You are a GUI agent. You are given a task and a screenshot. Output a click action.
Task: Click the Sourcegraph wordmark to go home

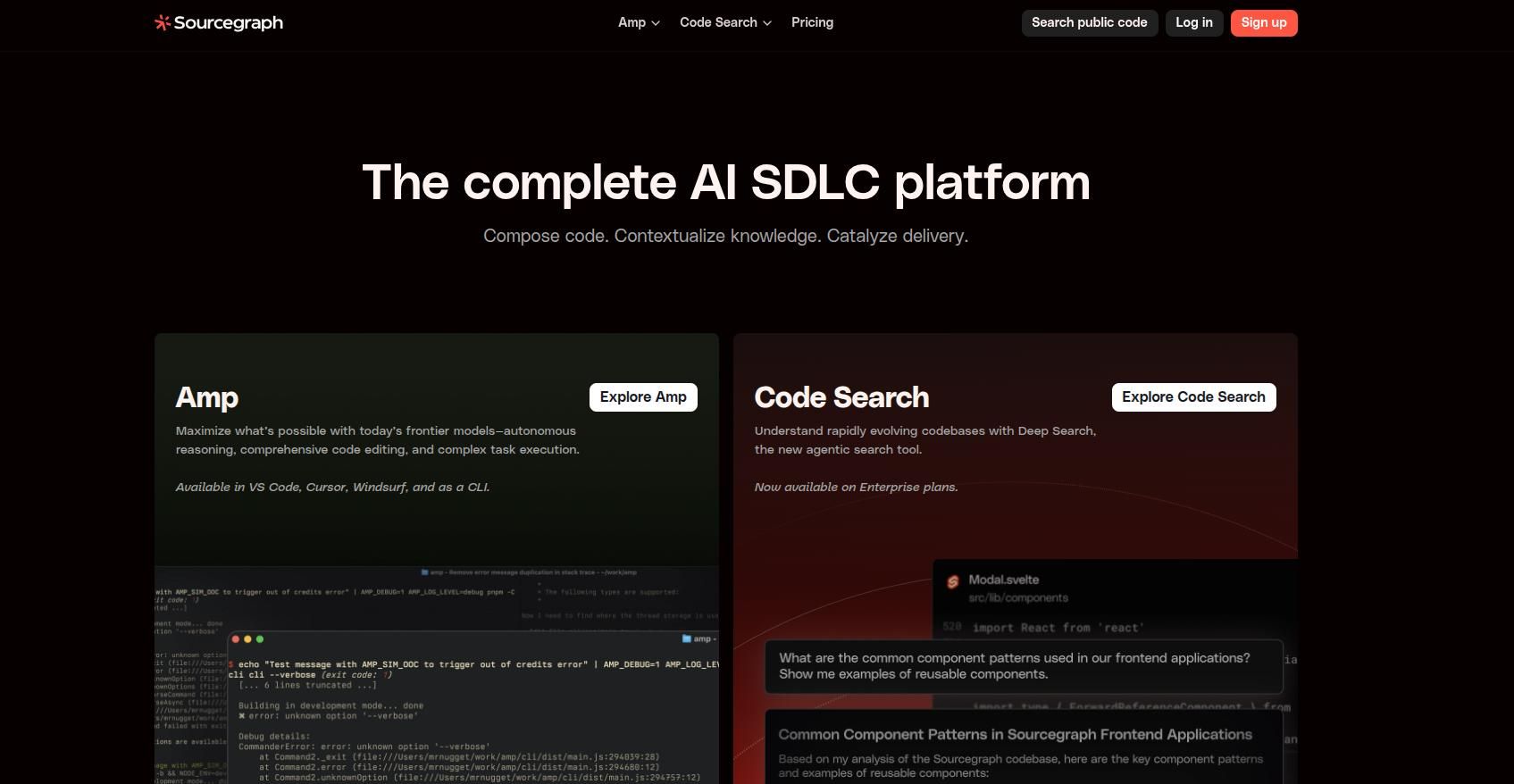click(228, 23)
